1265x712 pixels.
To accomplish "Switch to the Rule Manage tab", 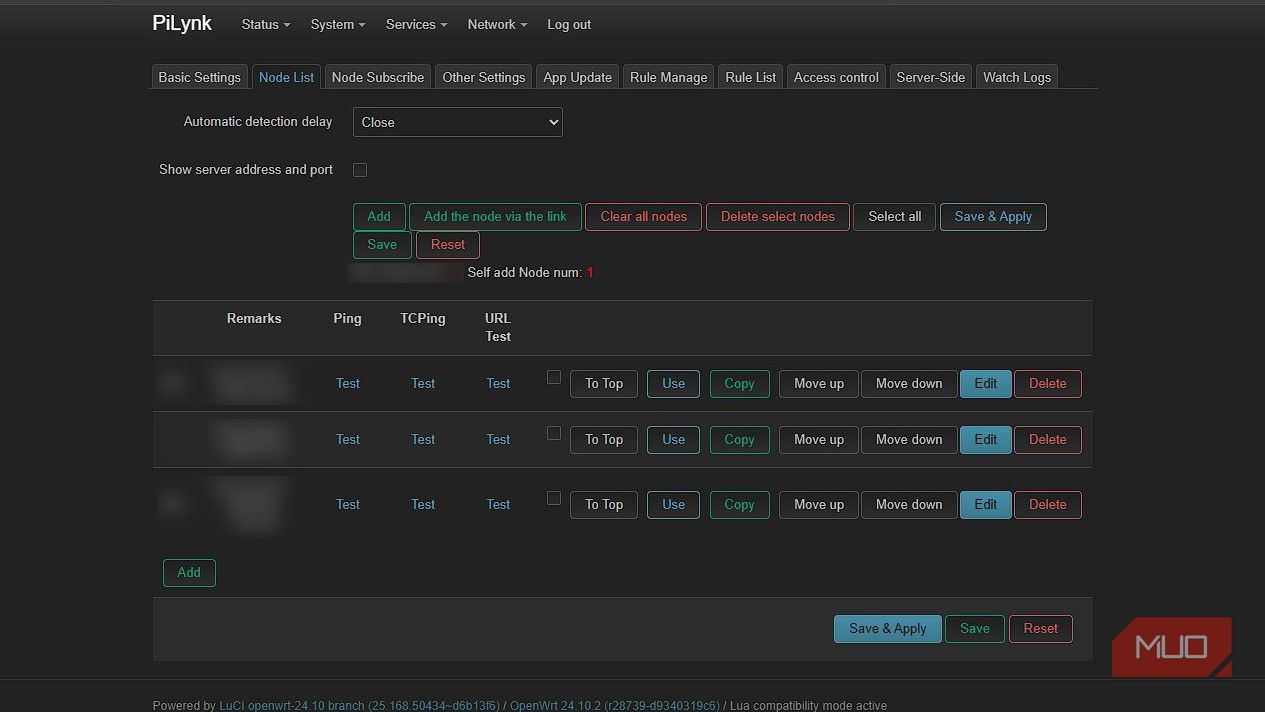I will click(668, 77).
